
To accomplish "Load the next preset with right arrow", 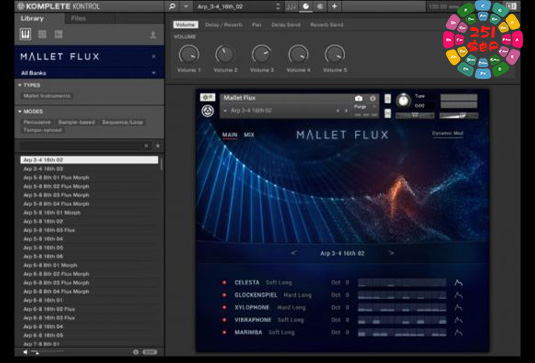I will (x=391, y=253).
